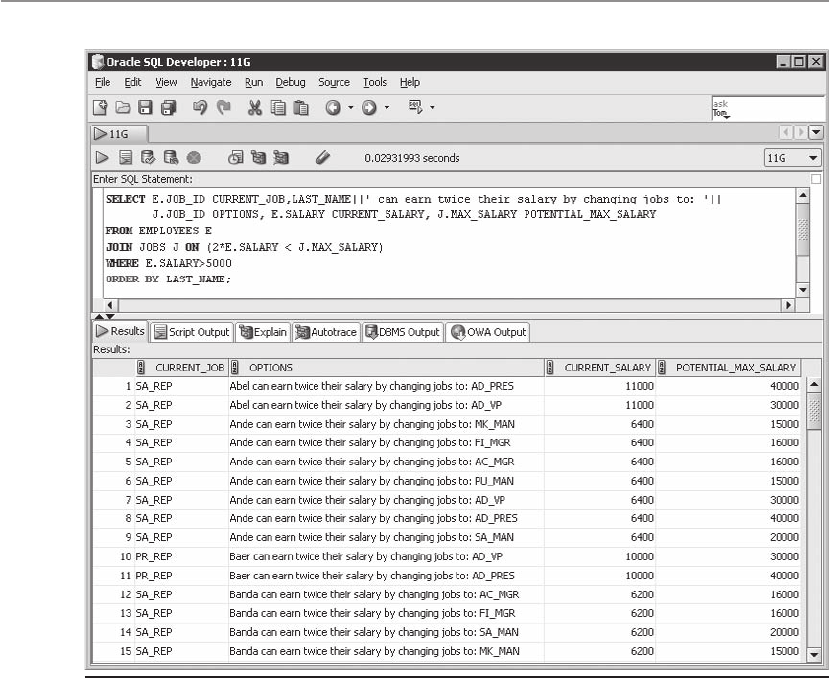Click the collapse arrows above the Results tab

(x=104, y=316)
